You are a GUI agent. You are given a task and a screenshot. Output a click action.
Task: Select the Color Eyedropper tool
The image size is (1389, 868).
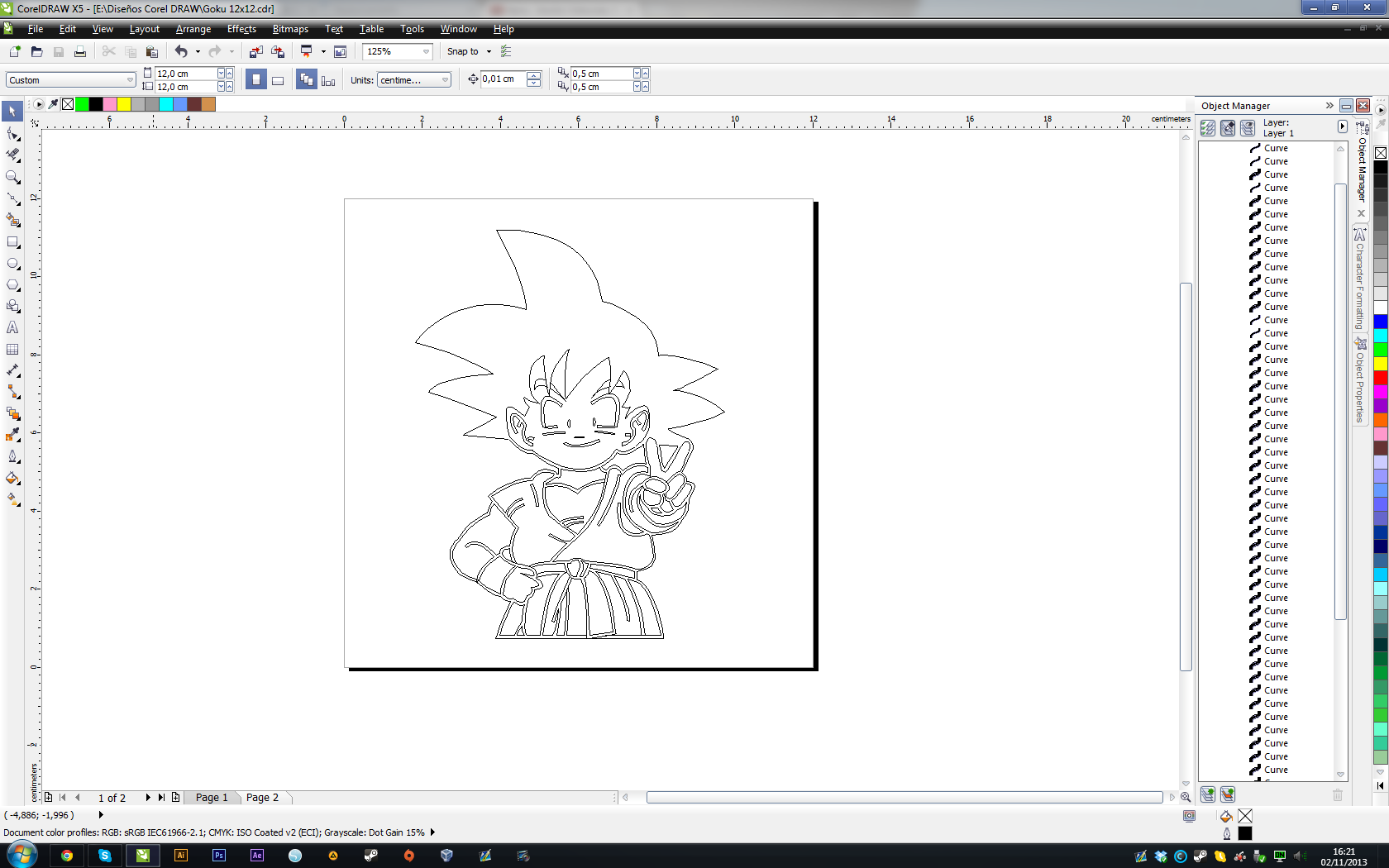(x=12, y=436)
